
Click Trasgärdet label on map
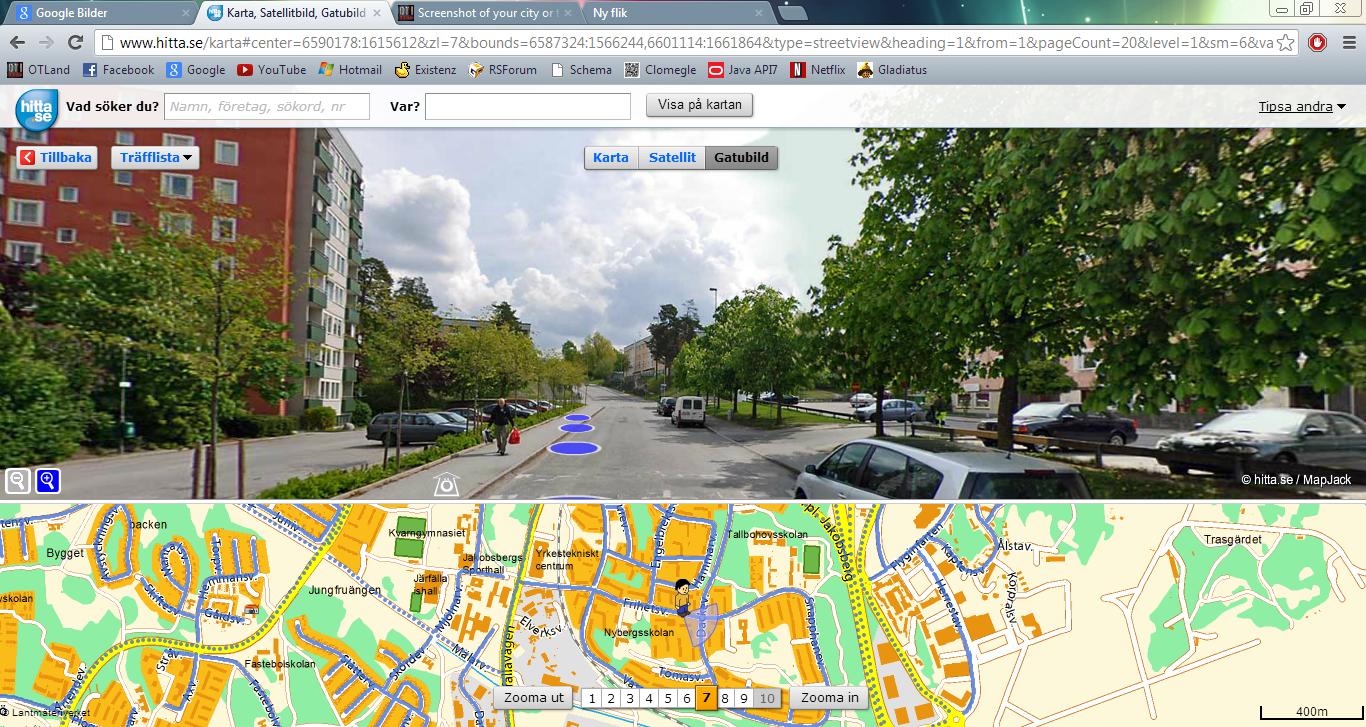coord(1233,539)
